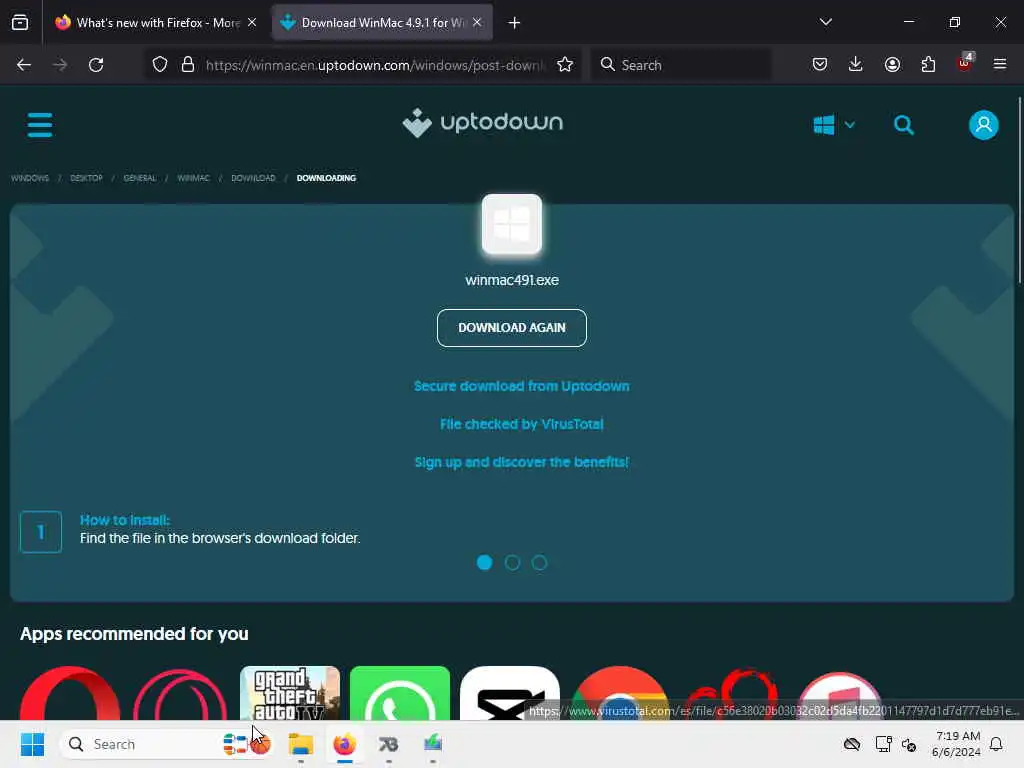Go to the DOWNLOAD breadcrumb

click(x=253, y=178)
